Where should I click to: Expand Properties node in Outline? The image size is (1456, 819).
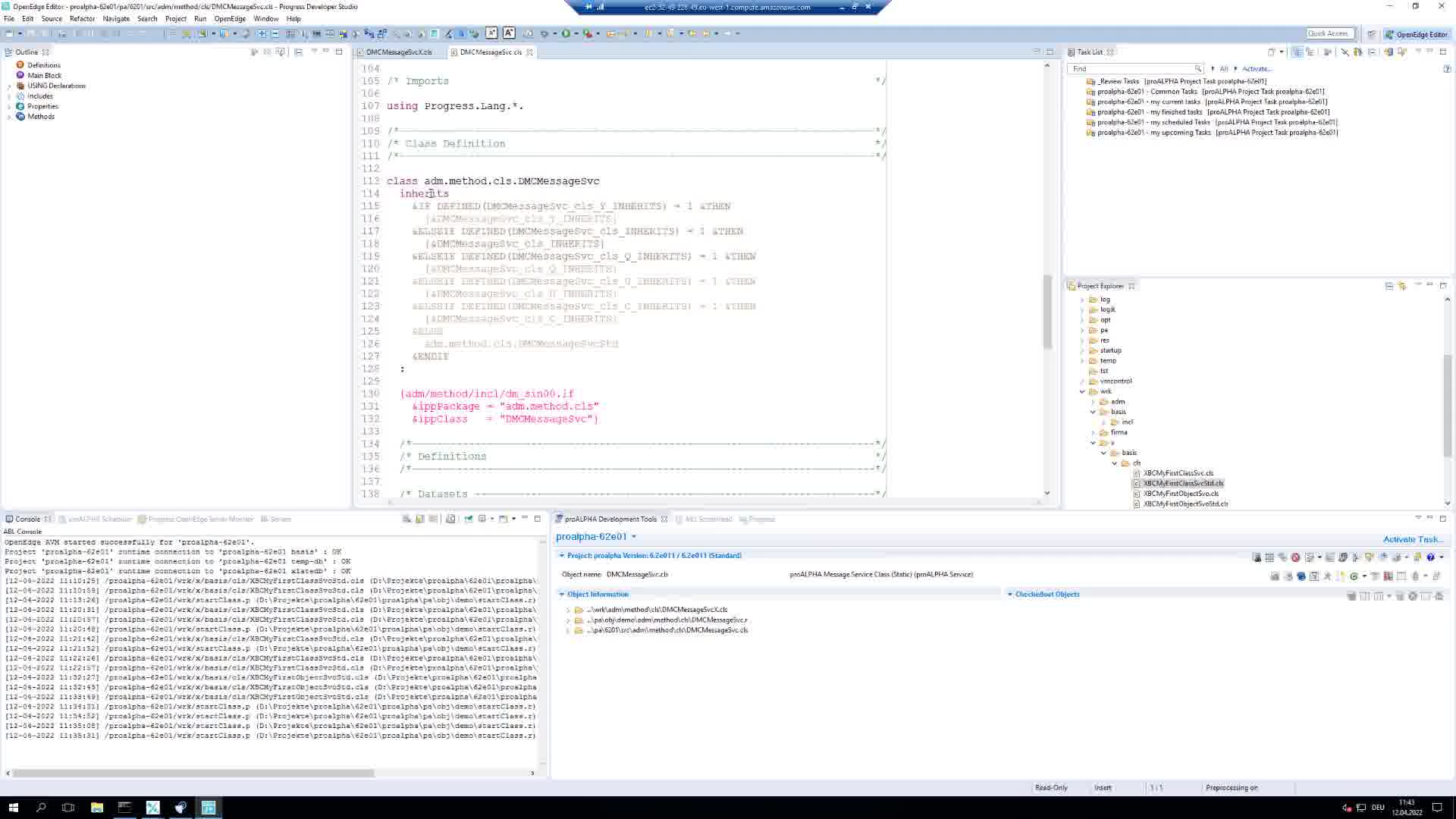[x=9, y=107]
